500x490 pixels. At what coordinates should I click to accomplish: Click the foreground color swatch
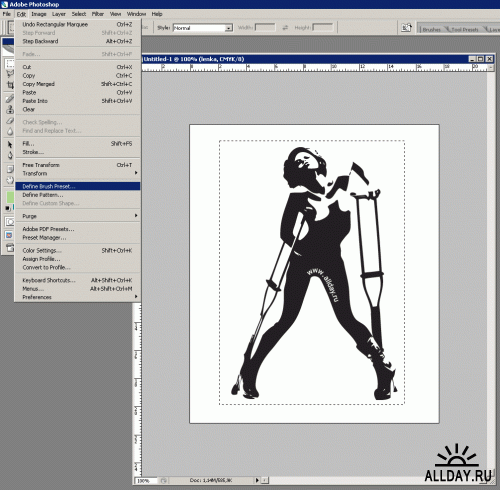tap(10, 197)
